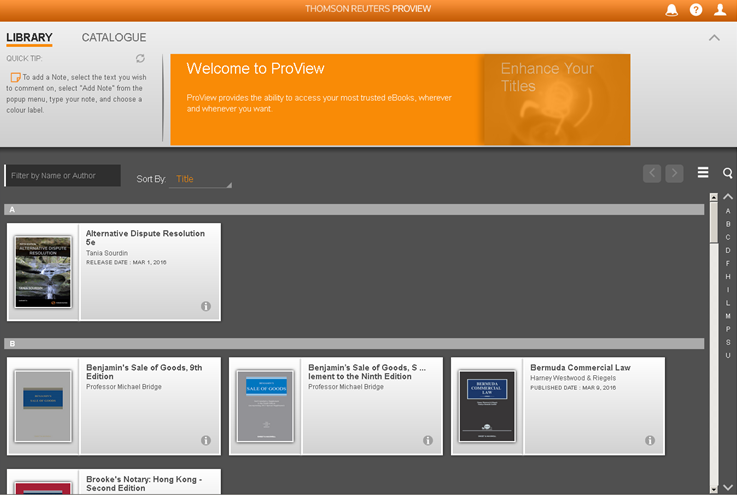Open Bermuda Commercial Law cover thumbnail
The height and width of the screenshot is (495, 737).
point(487,406)
